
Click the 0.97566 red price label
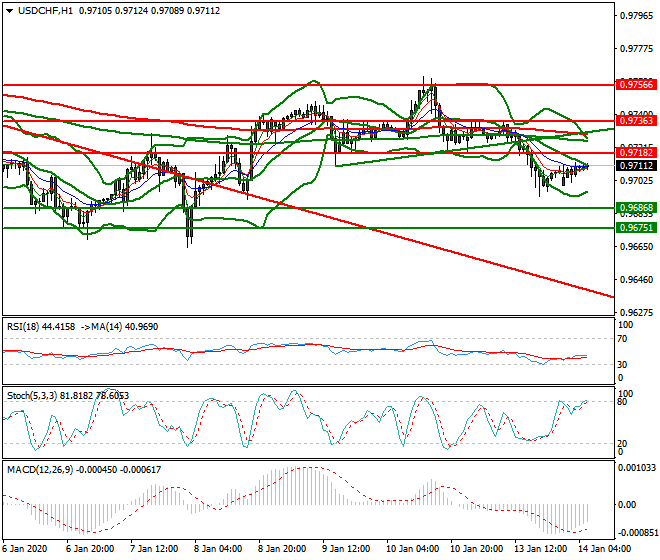636,85
